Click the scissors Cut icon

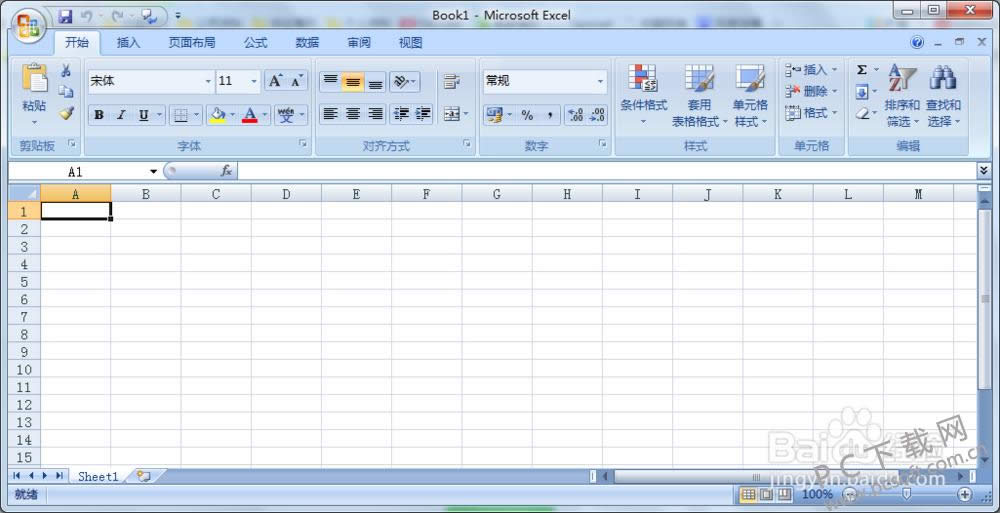tap(66, 70)
